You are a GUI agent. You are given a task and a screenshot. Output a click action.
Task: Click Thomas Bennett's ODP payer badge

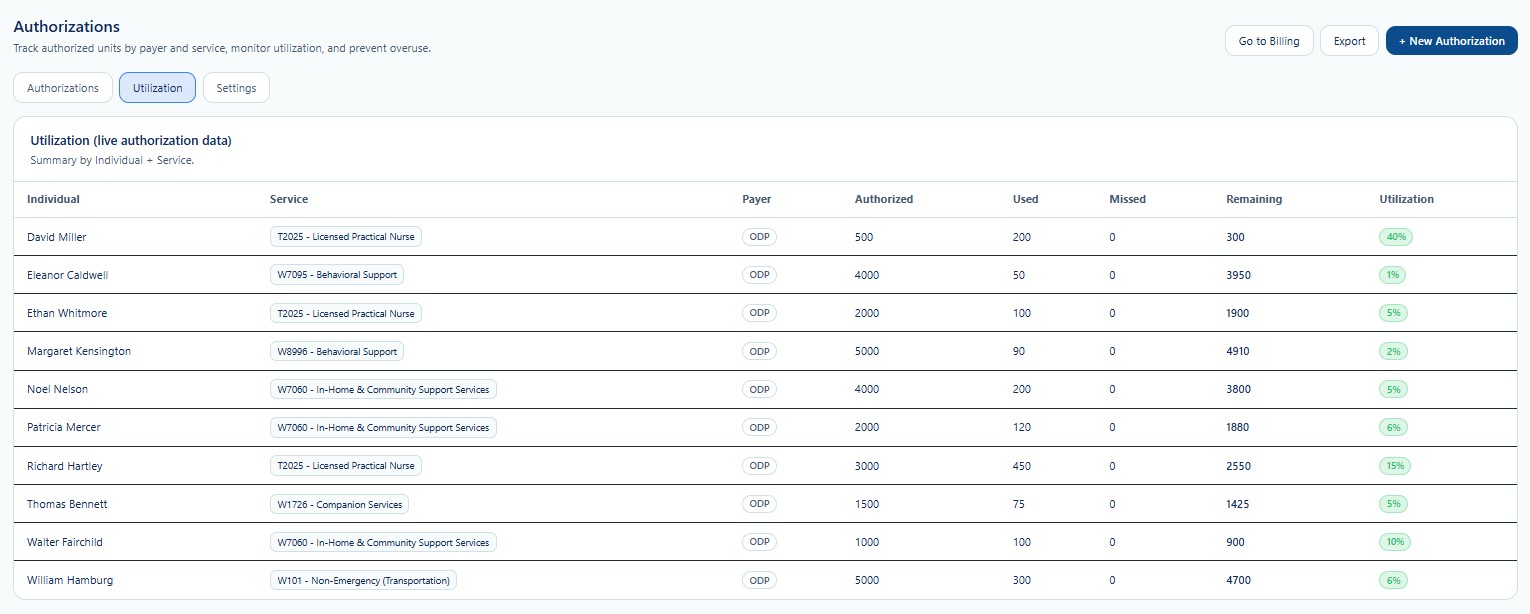click(x=759, y=504)
